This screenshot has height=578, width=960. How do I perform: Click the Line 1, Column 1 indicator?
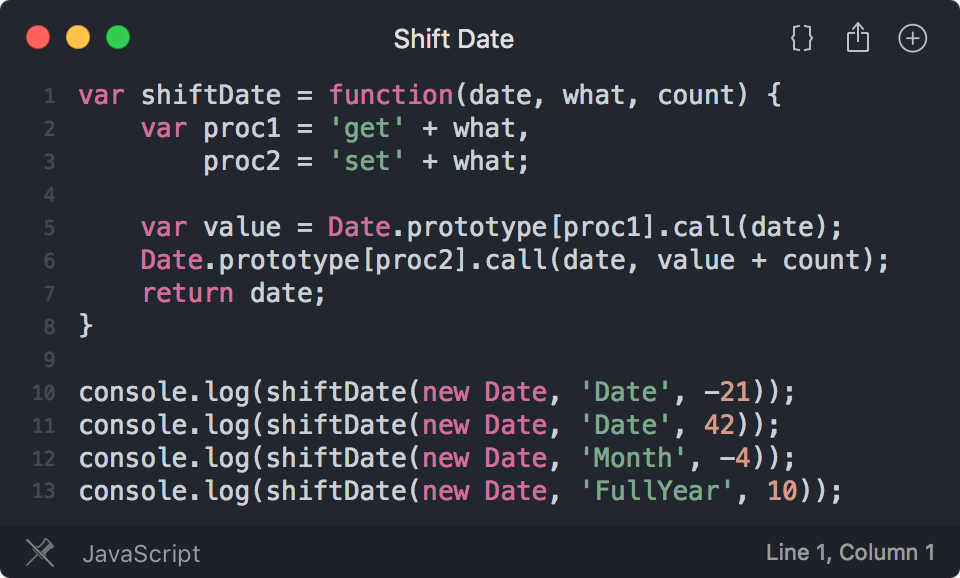click(850, 552)
